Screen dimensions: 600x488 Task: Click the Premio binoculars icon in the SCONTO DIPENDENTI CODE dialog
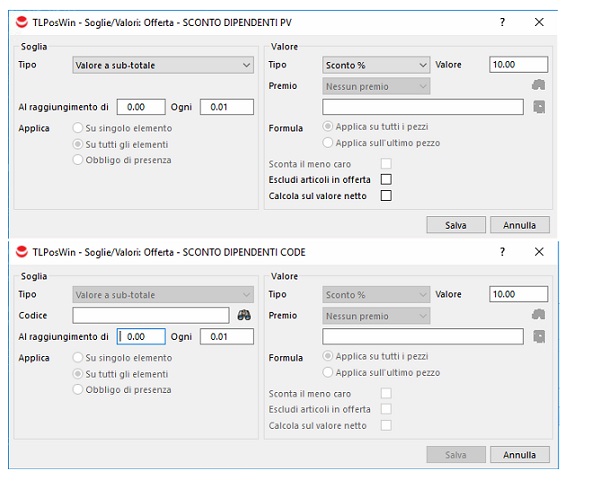coord(539,315)
